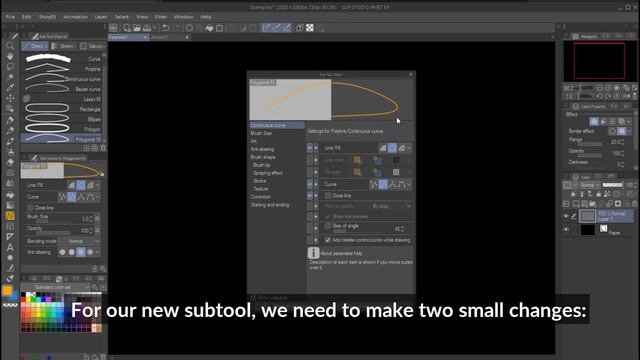Select the Eyedropper tool
The image size is (640, 360).
(10, 88)
